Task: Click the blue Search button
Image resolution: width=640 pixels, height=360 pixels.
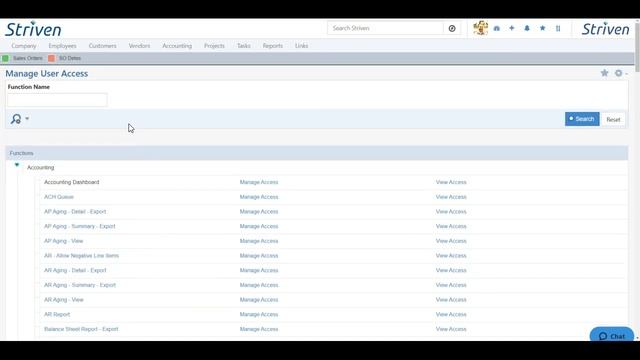Action: pos(582,119)
